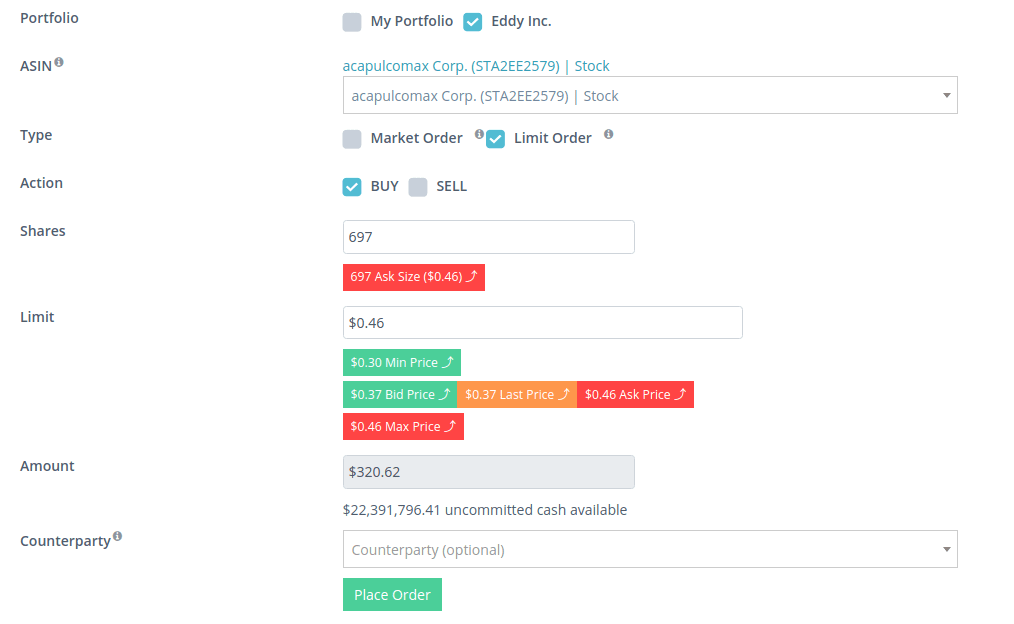Open the Counterparty optional dropdown
The image size is (1014, 624).
[650, 548]
